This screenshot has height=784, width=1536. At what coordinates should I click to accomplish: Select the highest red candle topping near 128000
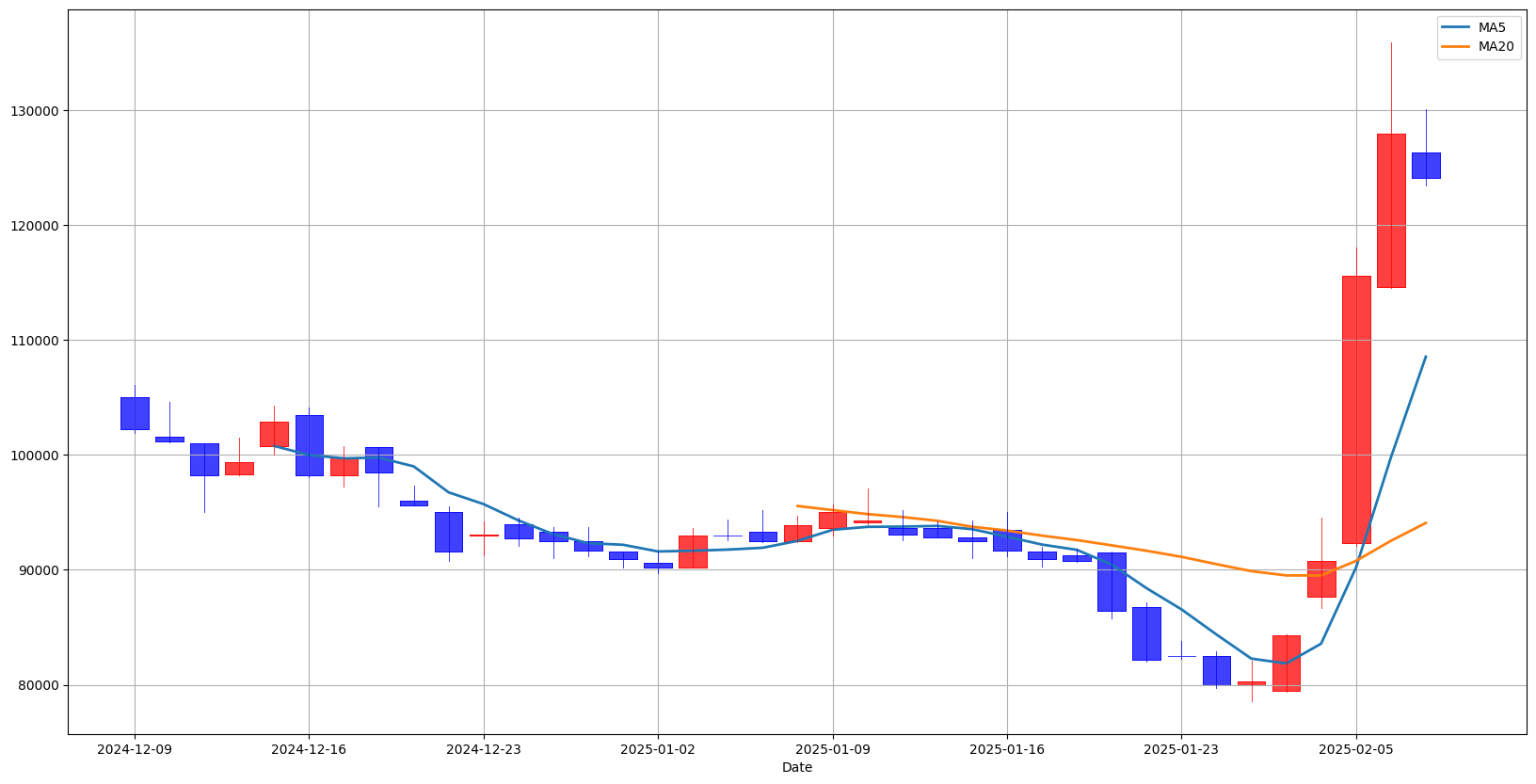(x=1391, y=211)
